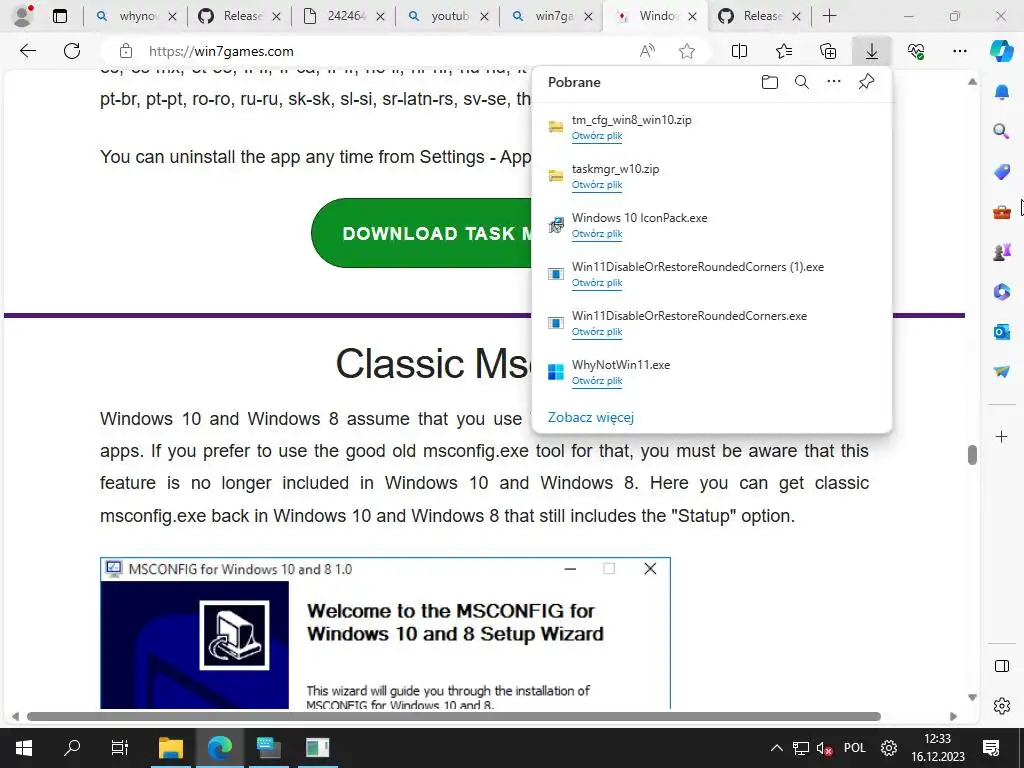Switch to last GitHub Release tab
The image size is (1024, 768).
tap(758, 16)
